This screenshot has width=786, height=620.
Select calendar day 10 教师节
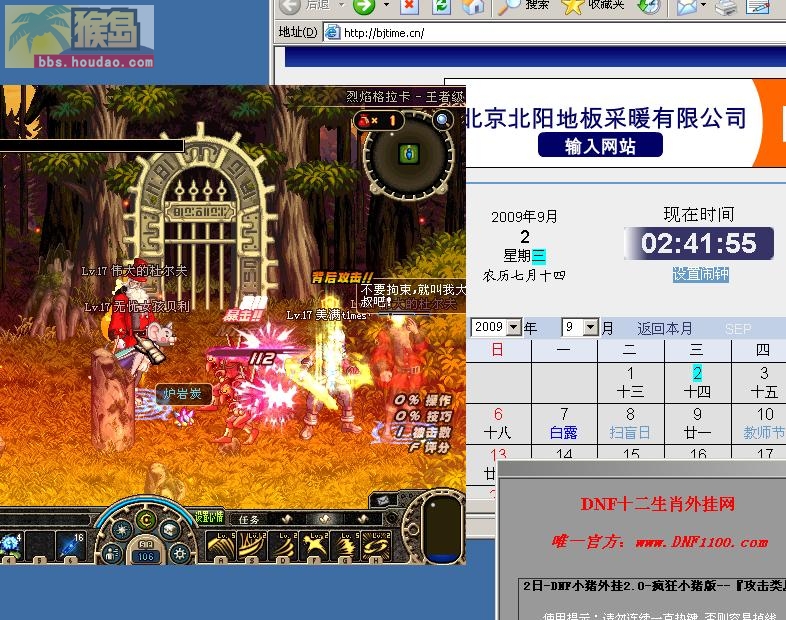tap(763, 424)
